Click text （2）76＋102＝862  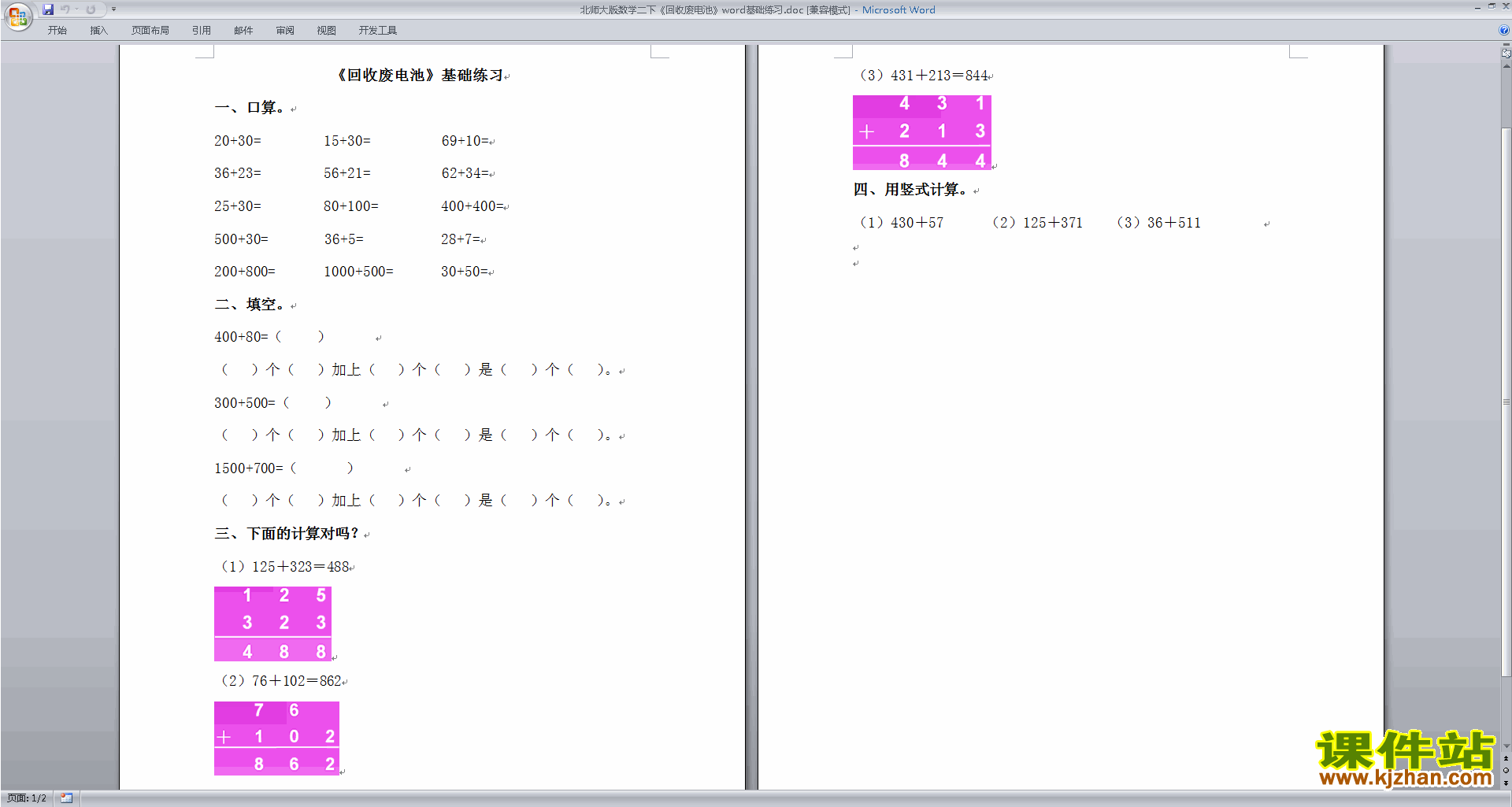(280, 681)
